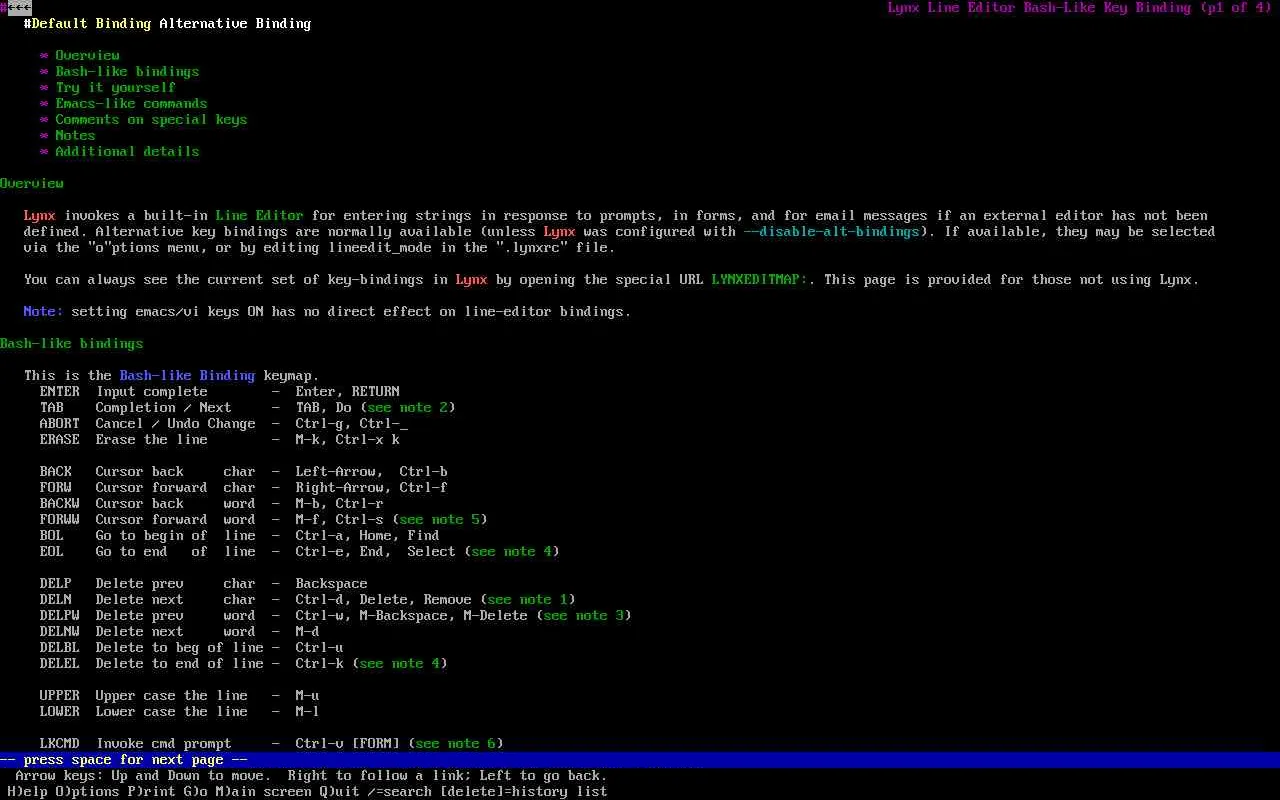Image resolution: width=1280 pixels, height=800 pixels.
Task: Click the page title 'Lynx Line Editor Bash-Like Key Binding'
Action: 1040,8
